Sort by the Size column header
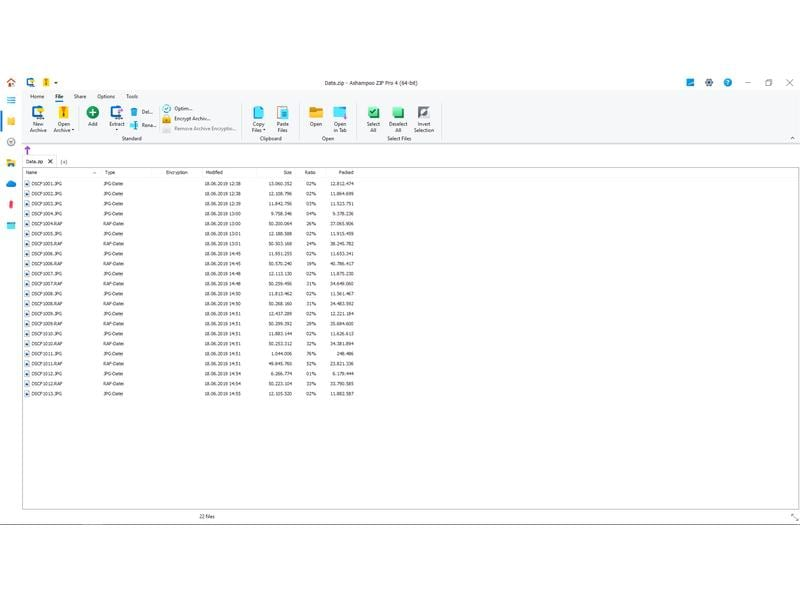This screenshot has height=600, width=800. (276, 172)
